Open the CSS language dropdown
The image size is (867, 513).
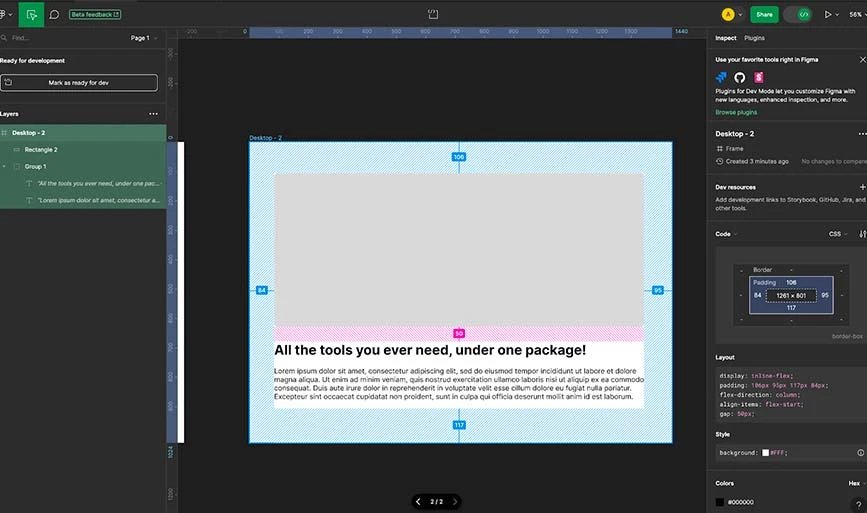837,234
